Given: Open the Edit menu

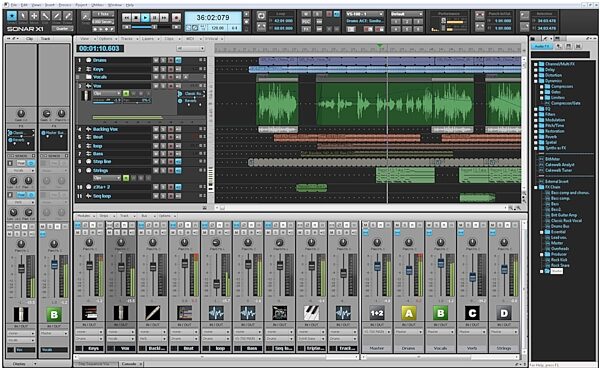Looking at the screenshot, I should tap(24, 5).
